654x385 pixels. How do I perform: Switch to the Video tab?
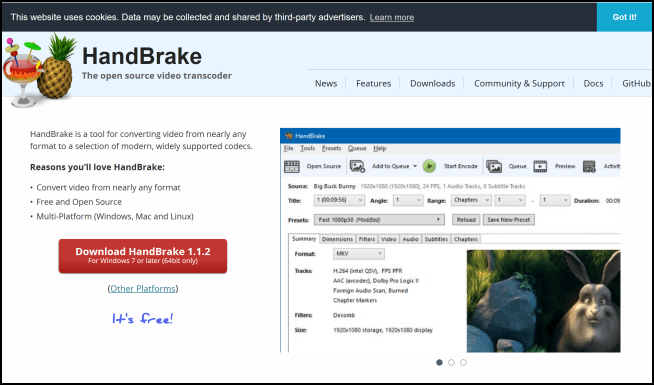point(388,239)
